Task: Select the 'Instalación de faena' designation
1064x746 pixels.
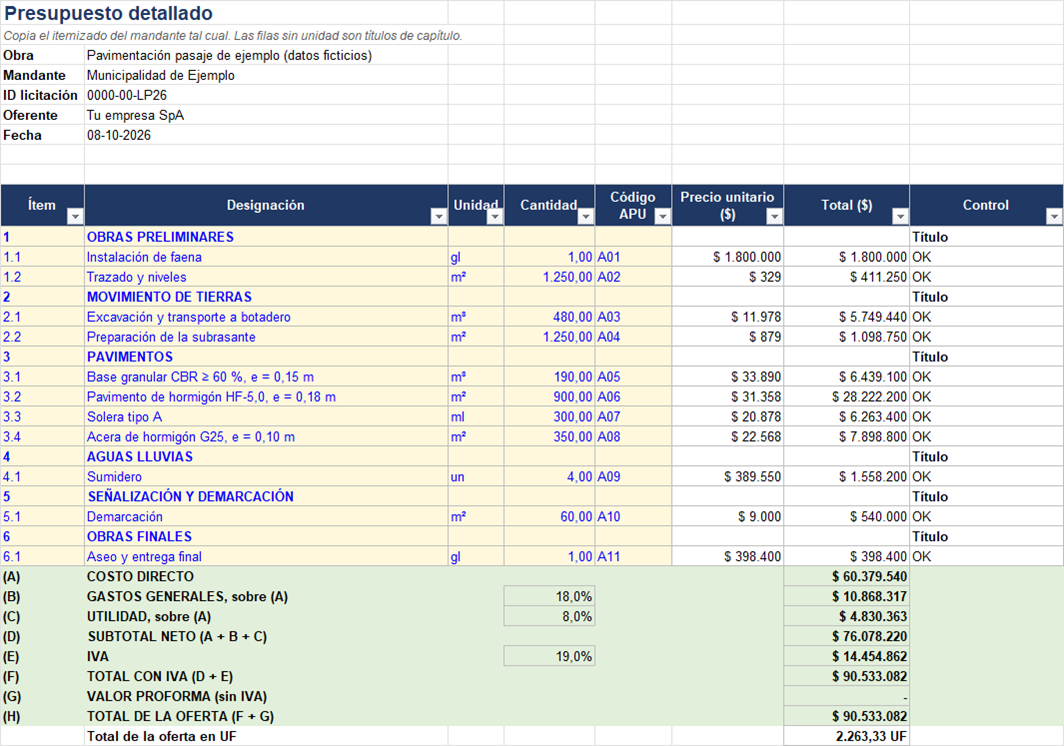Action: pyautogui.click(x=266, y=257)
